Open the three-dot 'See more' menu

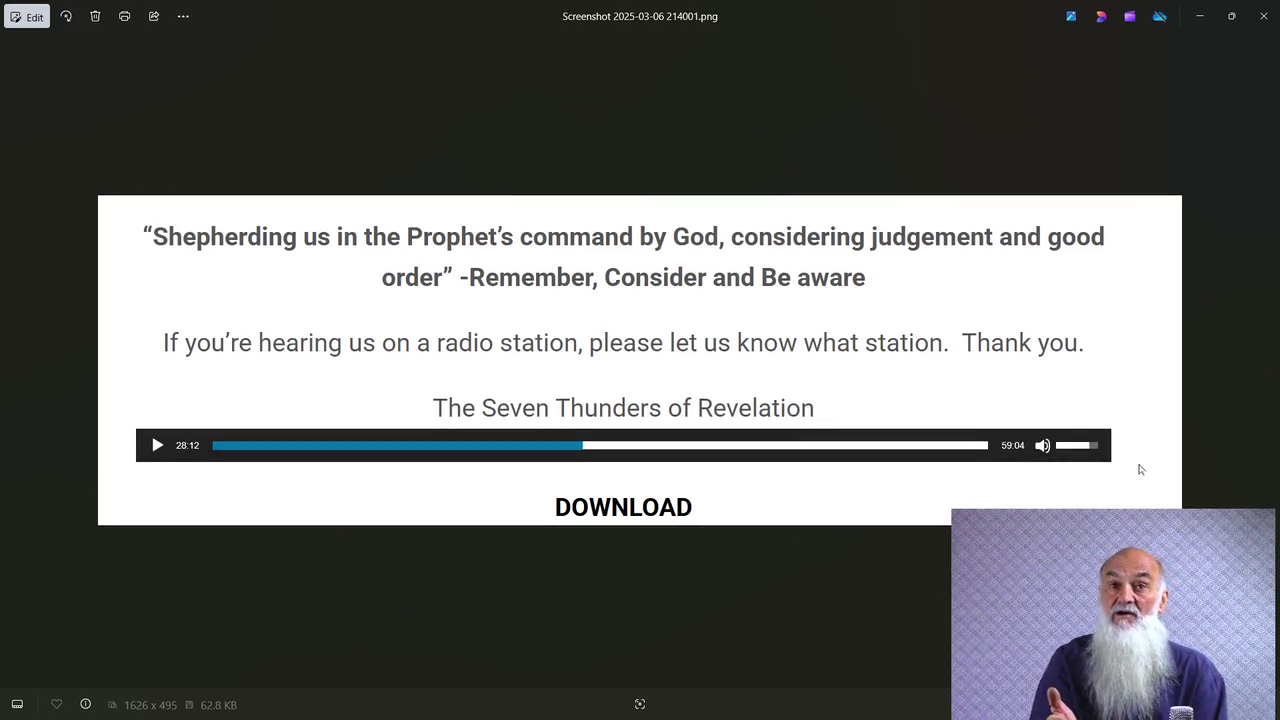tap(183, 17)
